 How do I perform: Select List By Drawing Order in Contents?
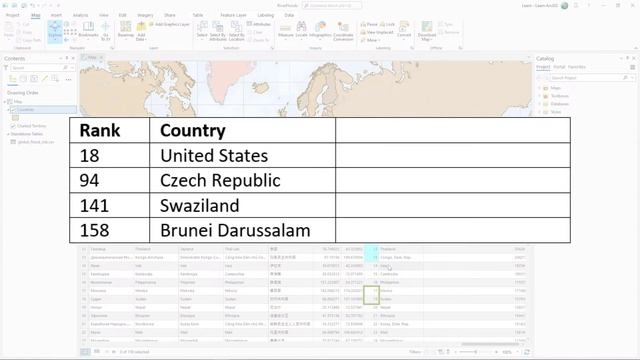[x=13, y=79]
